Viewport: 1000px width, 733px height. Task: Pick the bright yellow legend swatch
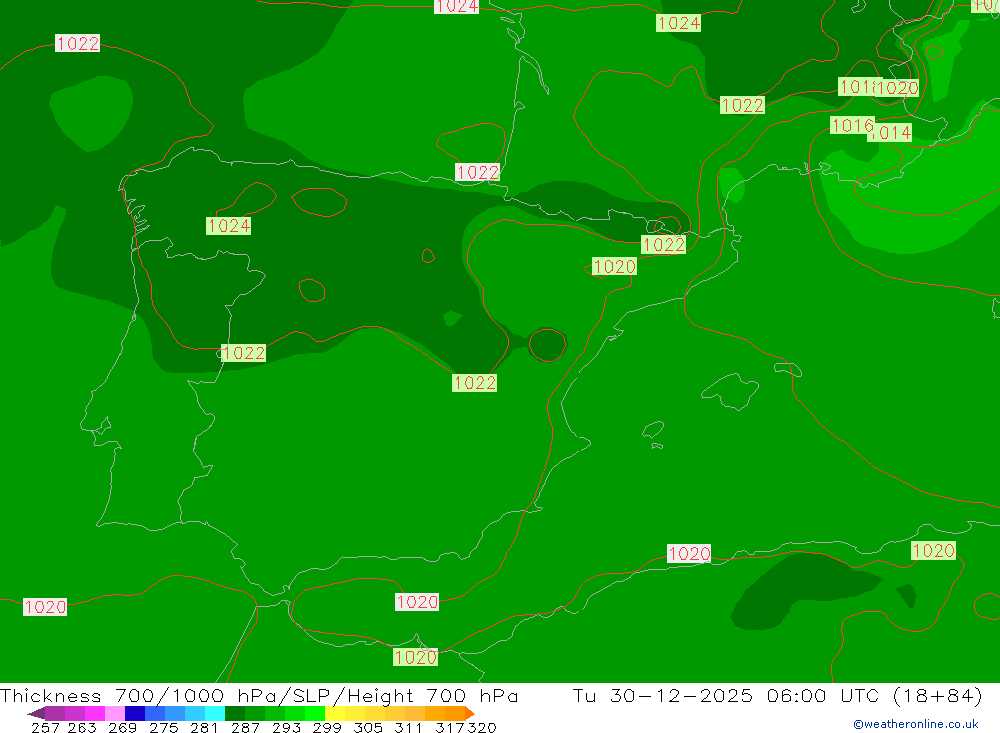coord(335,713)
